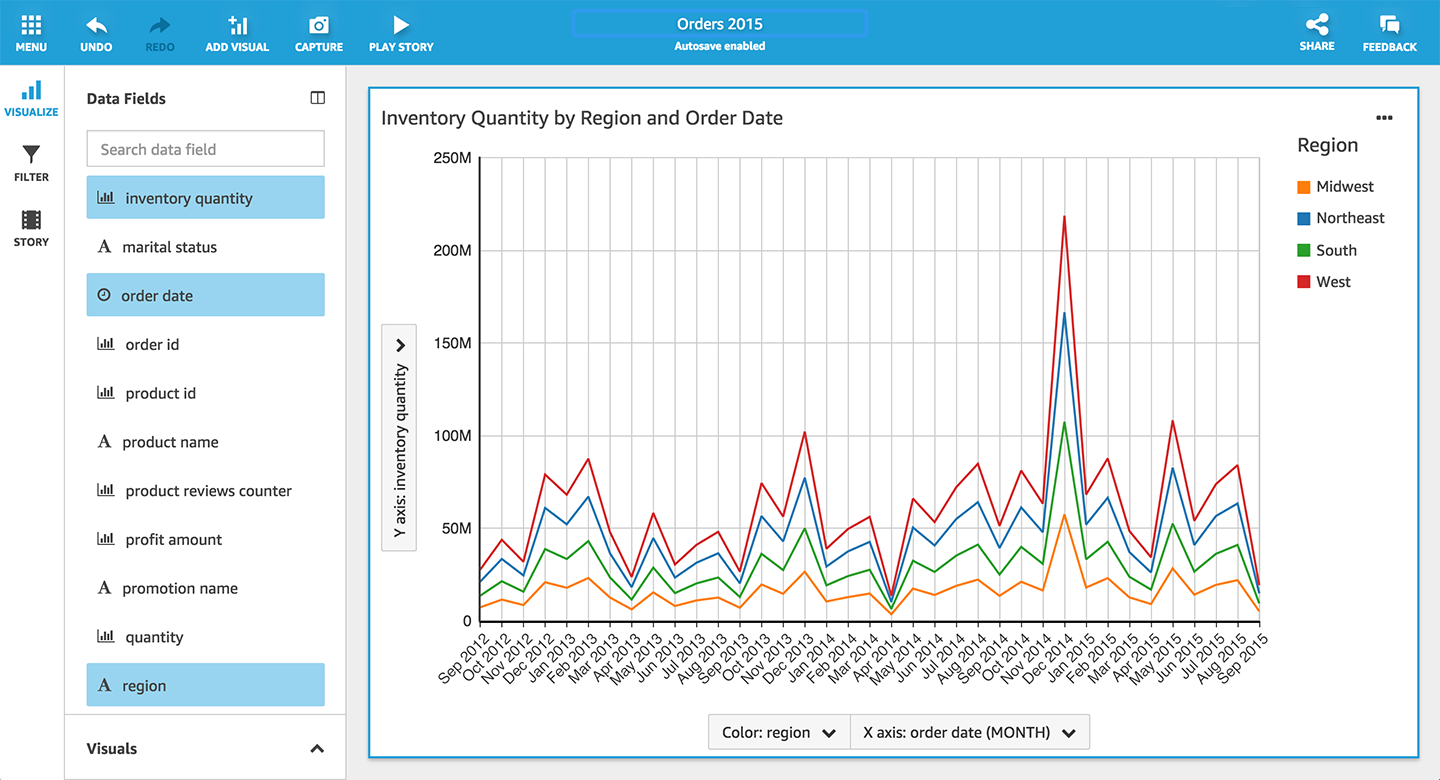
Task: Select the Visualize tab
Action: coord(31,98)
